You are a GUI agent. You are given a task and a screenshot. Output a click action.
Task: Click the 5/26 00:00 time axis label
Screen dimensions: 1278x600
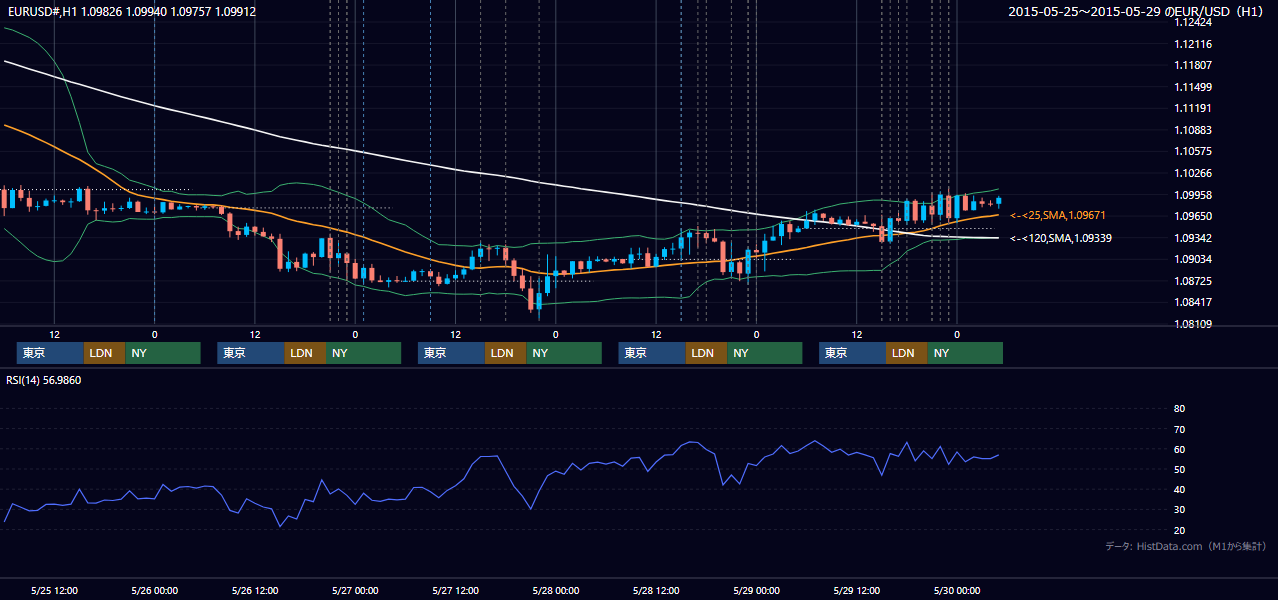(155, 590)
